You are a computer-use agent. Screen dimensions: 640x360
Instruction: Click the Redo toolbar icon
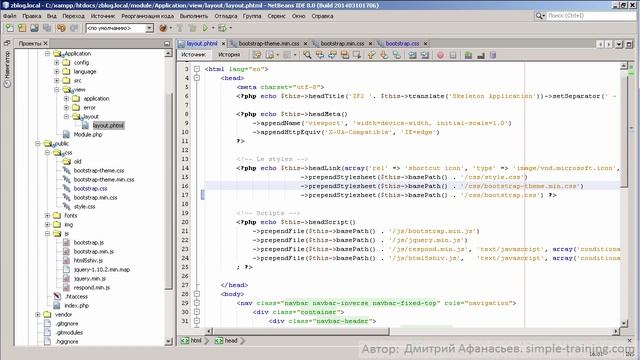[x=74, y=28]
